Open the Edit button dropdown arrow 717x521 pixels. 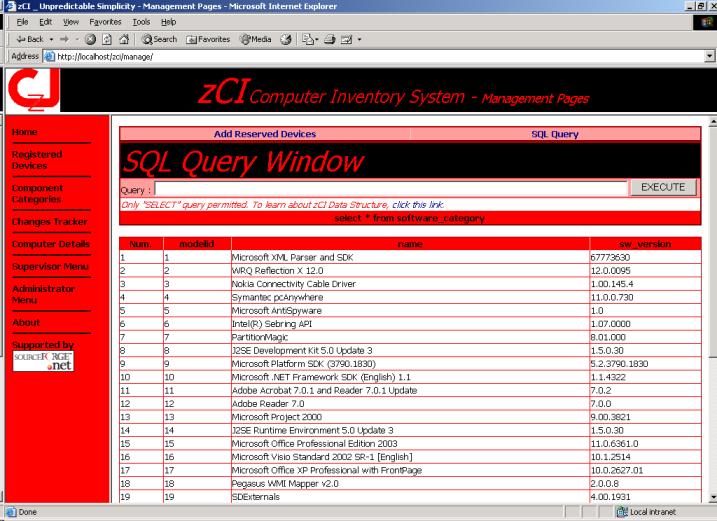click(359, 39)
